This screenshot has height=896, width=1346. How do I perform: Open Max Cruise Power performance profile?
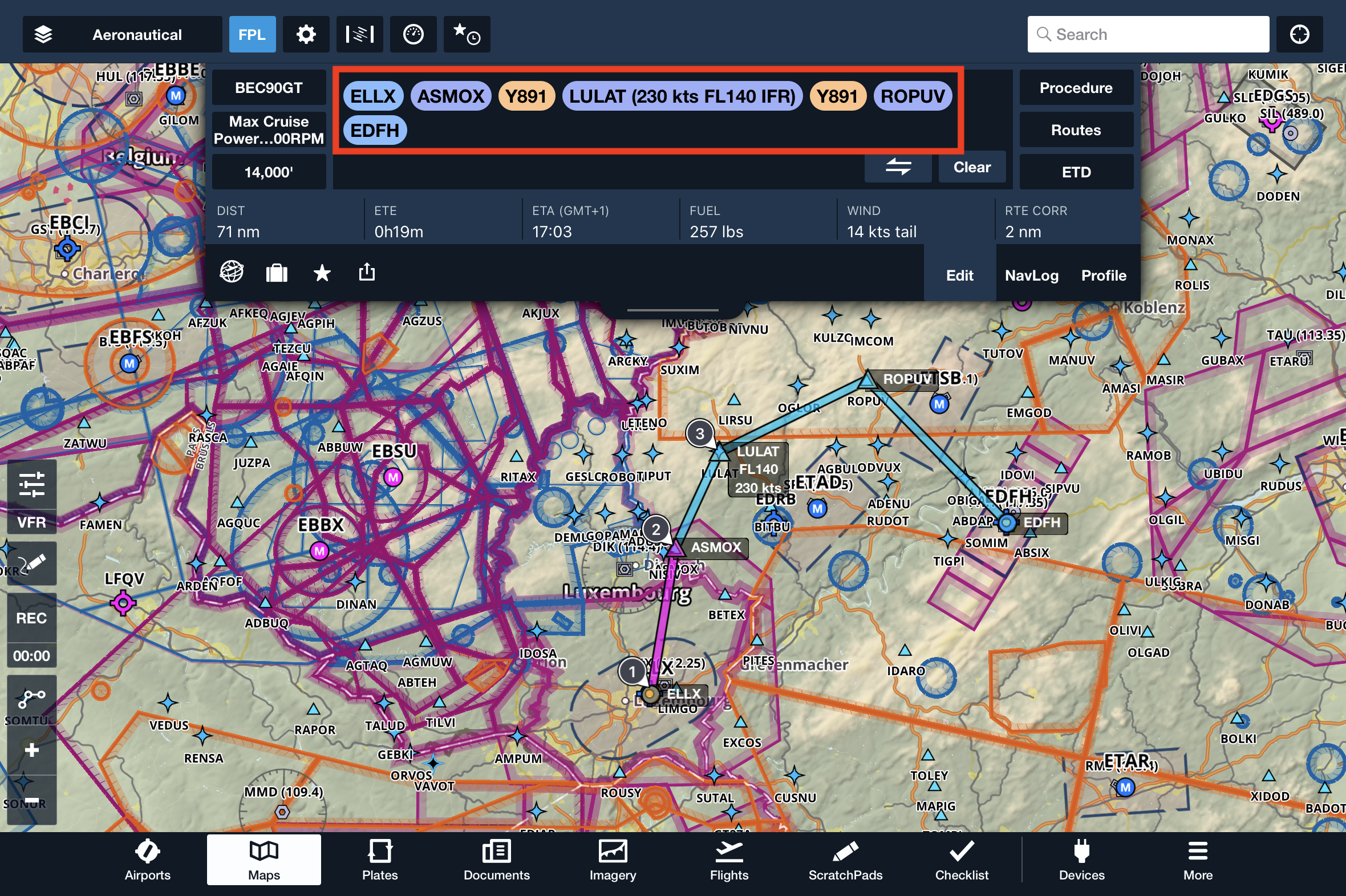(269, 129)
